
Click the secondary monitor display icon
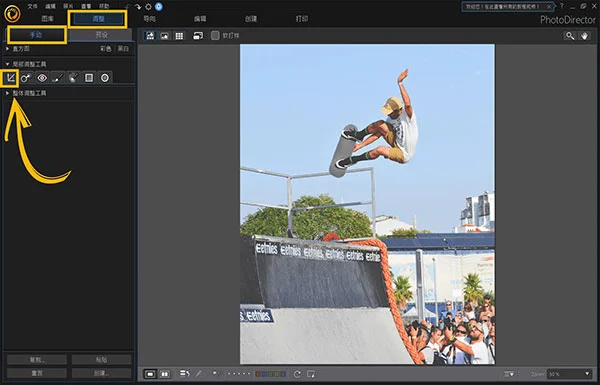click(198, 36)
